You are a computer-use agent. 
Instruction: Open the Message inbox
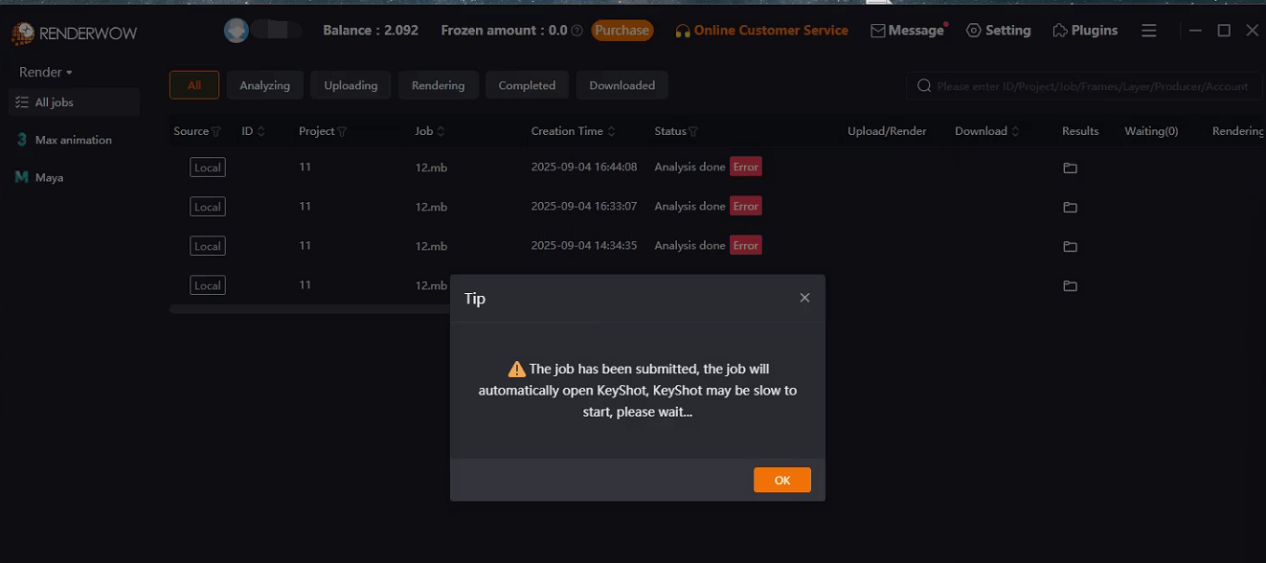pyautogui.click(x=908, y=31)
